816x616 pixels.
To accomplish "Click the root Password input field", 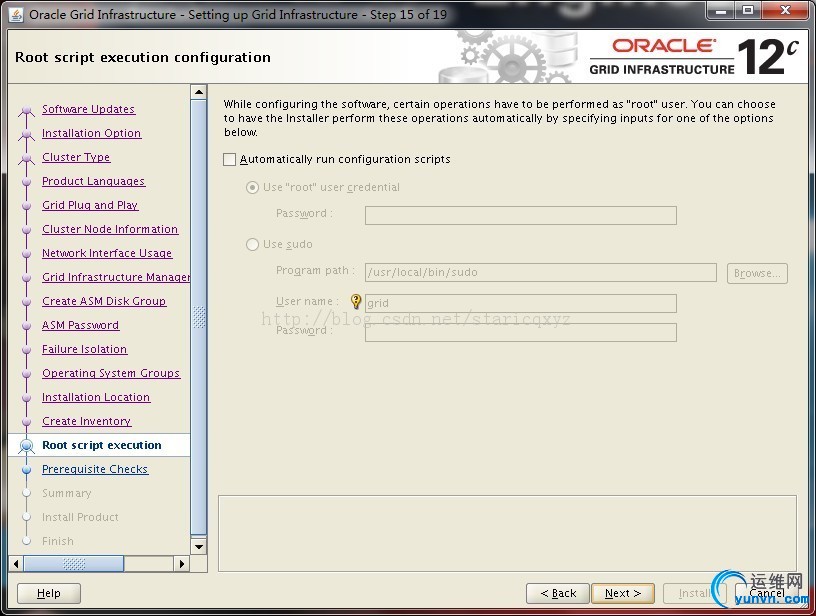I will click(520, 215).
